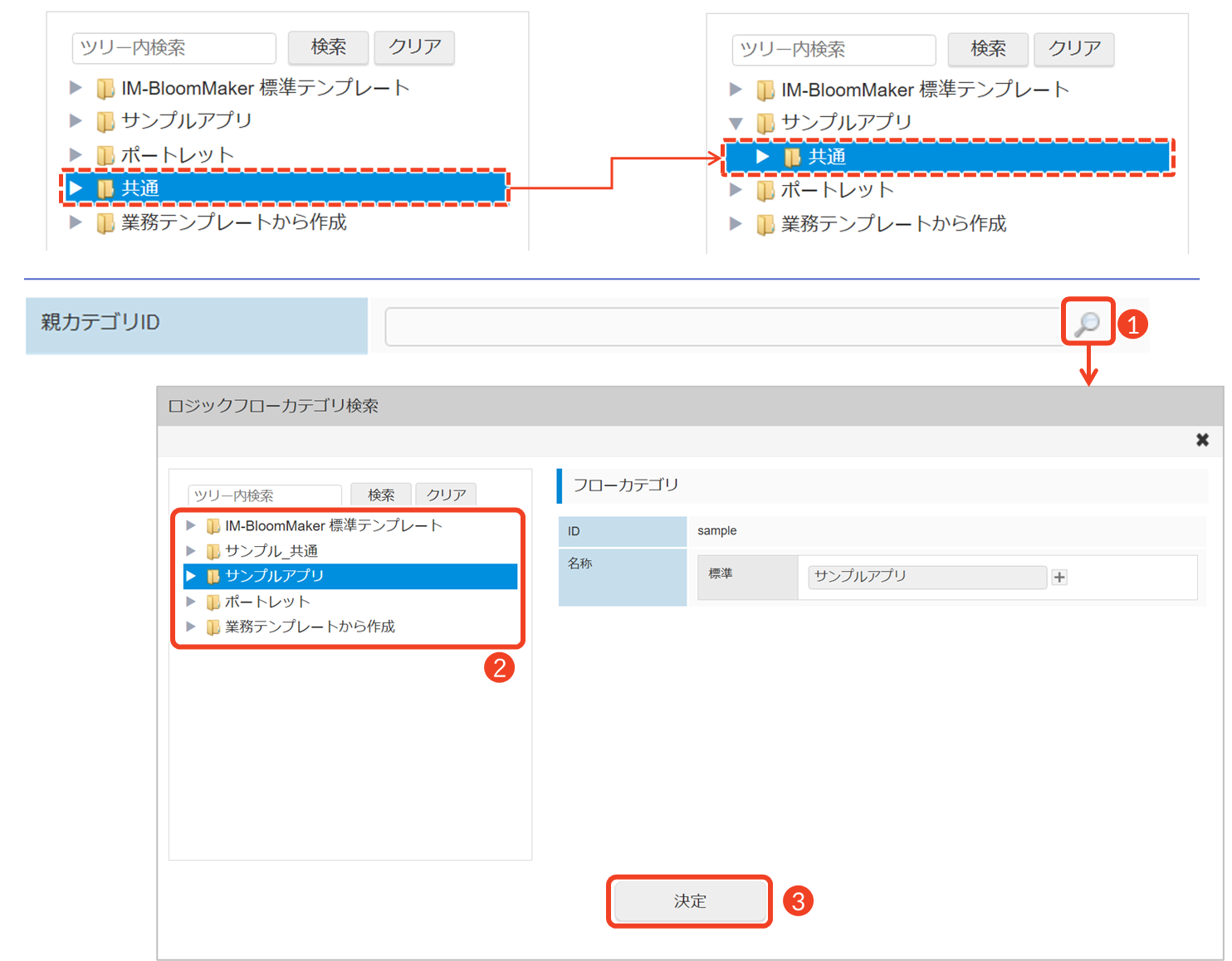Click the plus icon next to サンプルアプリ name field
This screenshot has width=1232, height=961.
[1059, 577]
